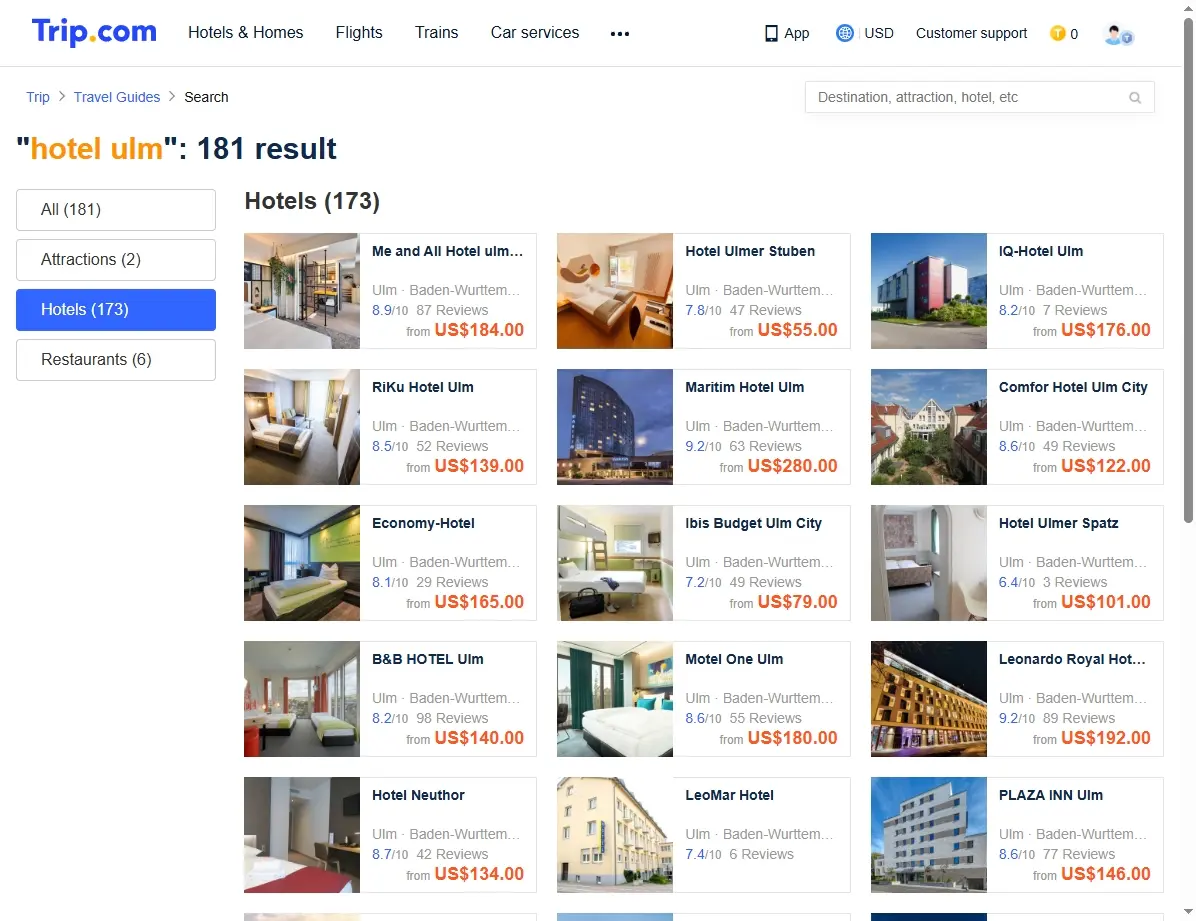This screenshot has height=921, width=1196.
Task: Open Hotel Neuthor photo
Action: click(301, 835)
